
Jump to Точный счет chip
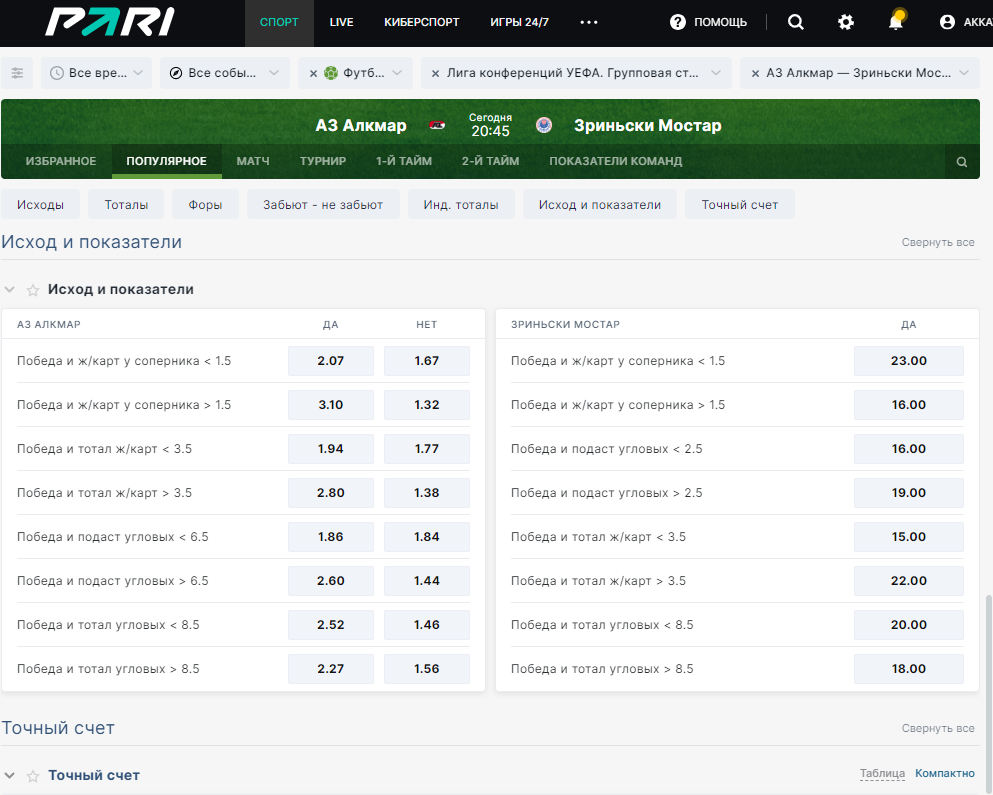click(740, 205)
